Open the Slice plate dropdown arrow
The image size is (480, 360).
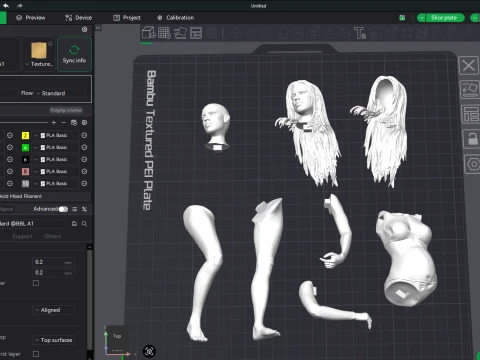click(421, 18)
